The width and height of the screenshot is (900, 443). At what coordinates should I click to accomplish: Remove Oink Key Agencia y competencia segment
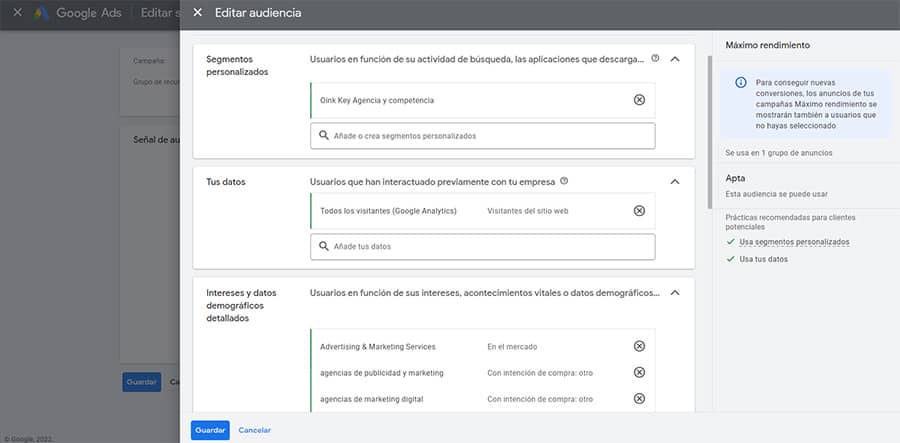(x=639, y=100)
